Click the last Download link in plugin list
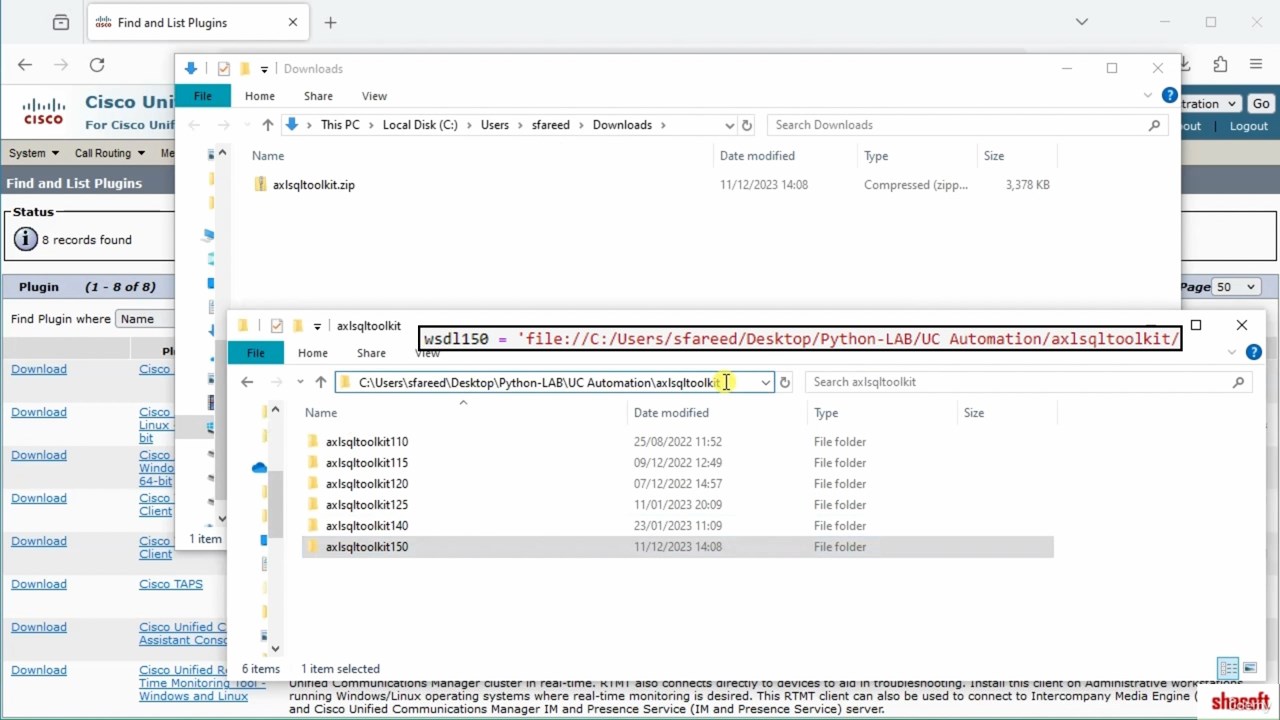Viewport: 1280px width, 720px height. [x=39, y=670]
